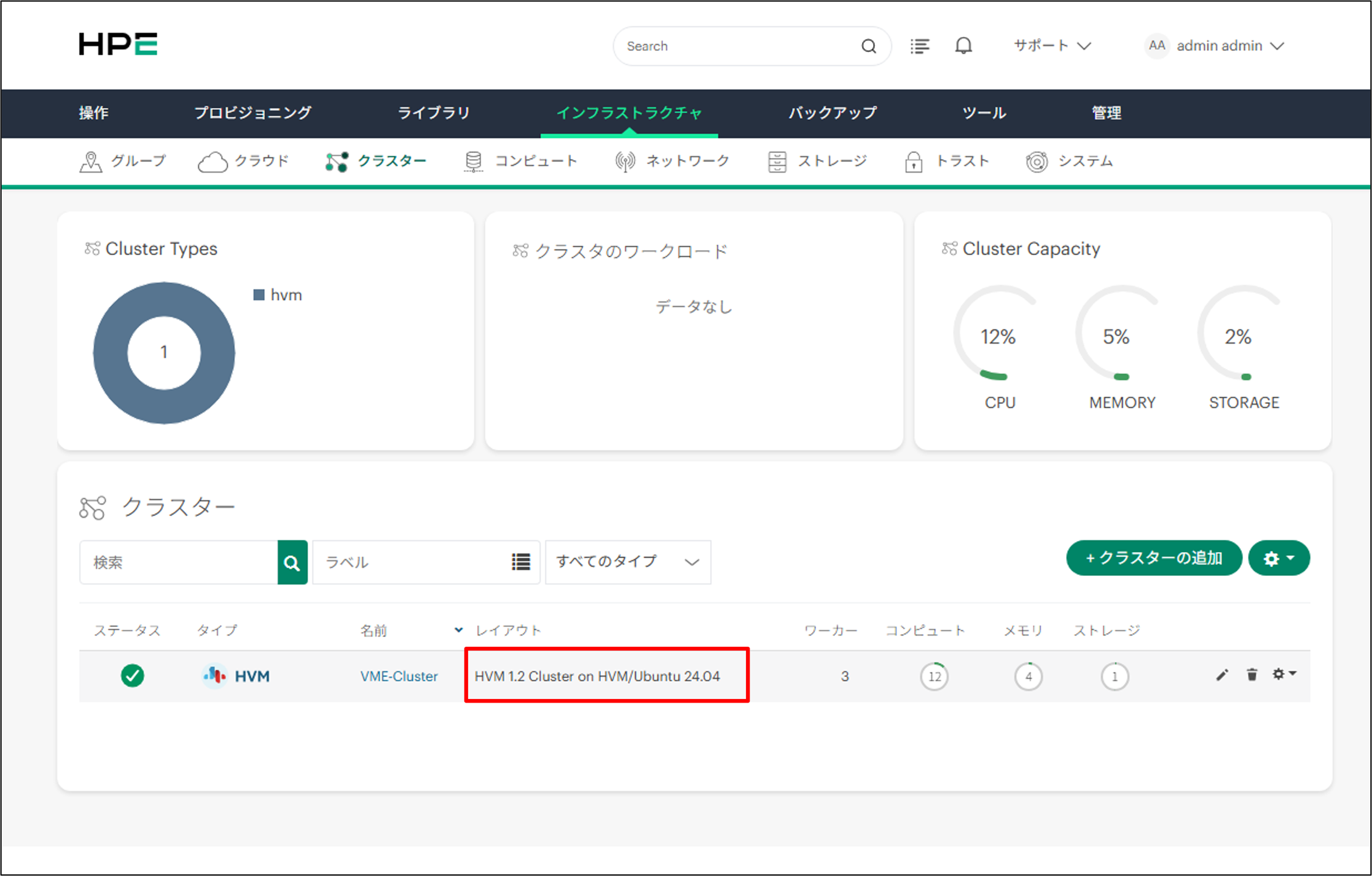Click the hvm legend color swatch
The image size is (1372, 876).
[x=259, y=295]
